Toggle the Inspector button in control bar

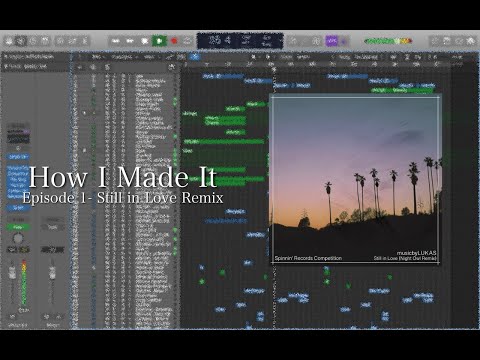pos(21,41)
